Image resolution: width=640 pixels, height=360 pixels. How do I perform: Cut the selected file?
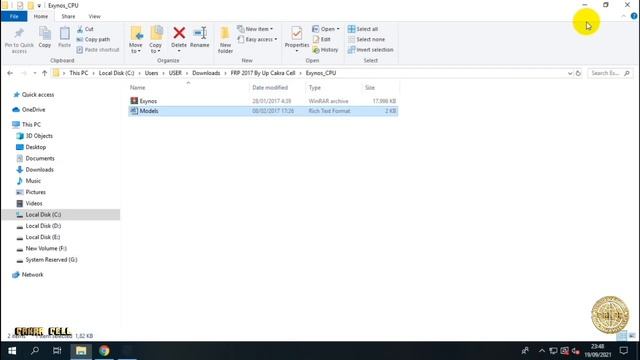(x=85, y=29)
